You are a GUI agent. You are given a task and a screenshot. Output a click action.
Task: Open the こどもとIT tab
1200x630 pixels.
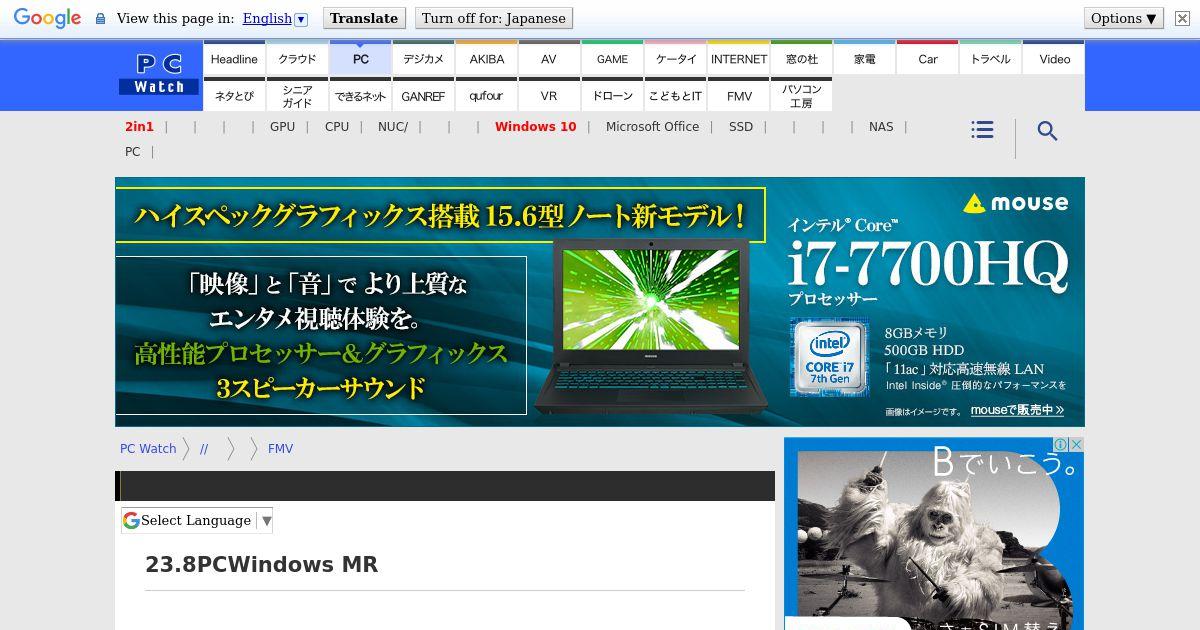[675, 95]
